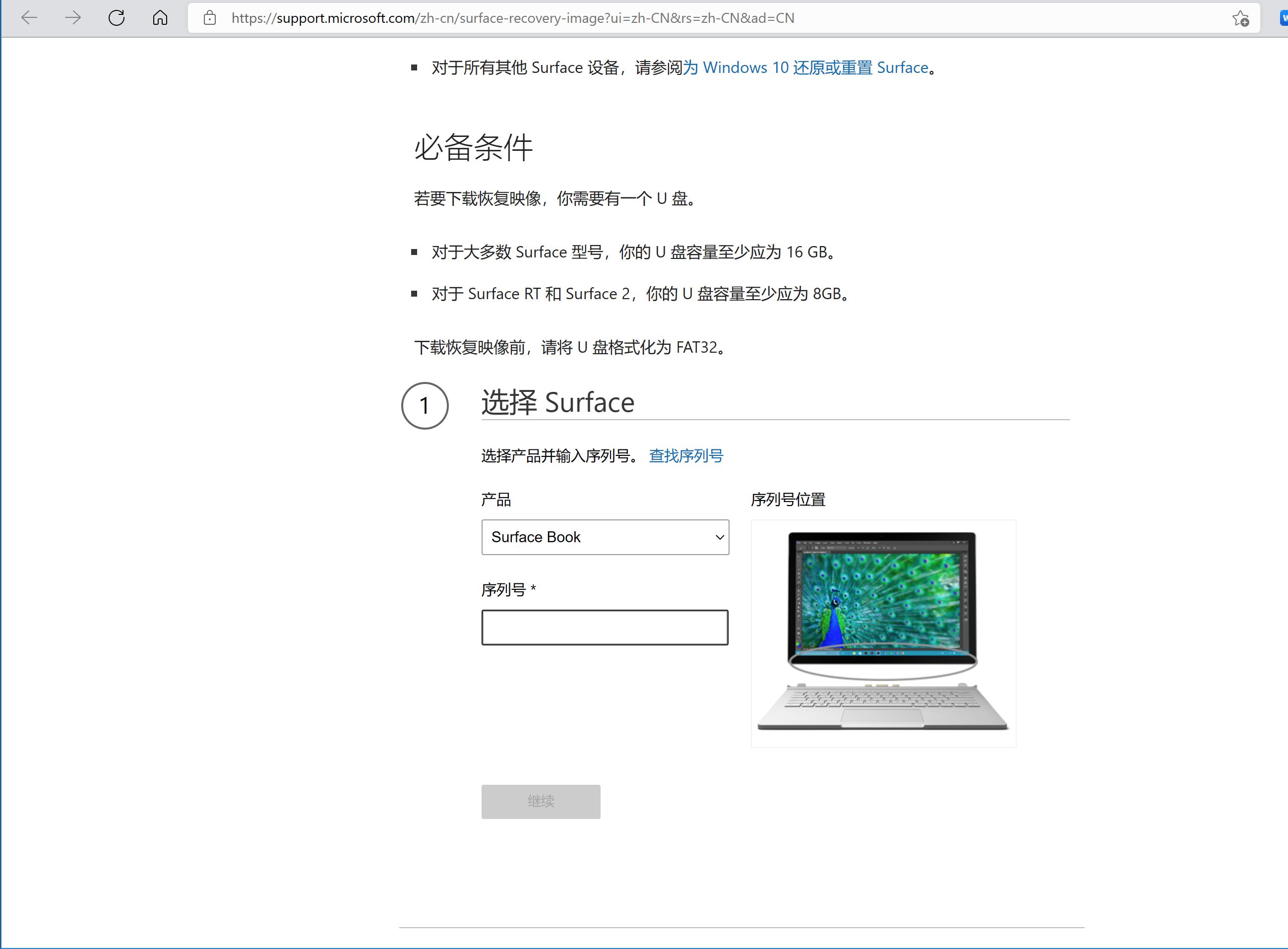Expand the product combo box chevron
The image size is (1288, 949).
(x=719, y=537)
